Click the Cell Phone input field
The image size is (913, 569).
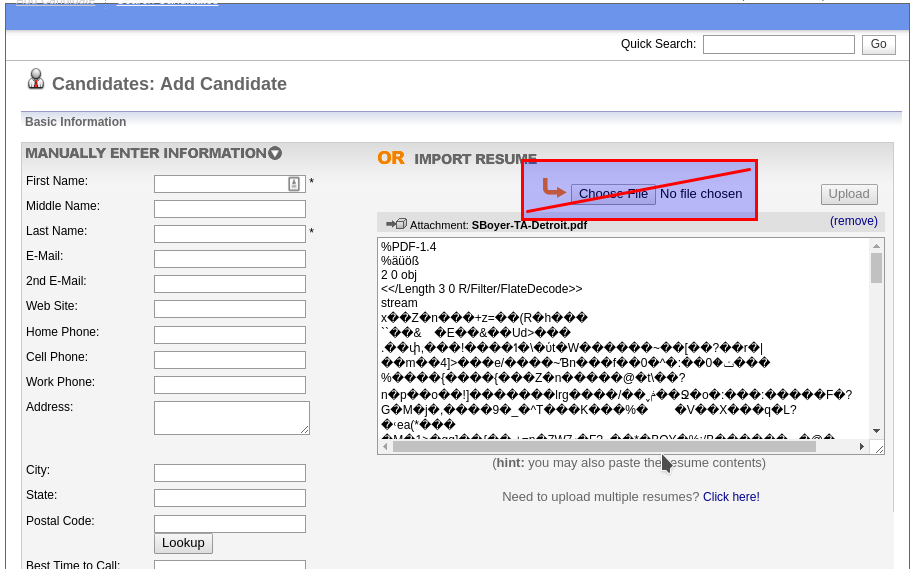click(229, 360)
